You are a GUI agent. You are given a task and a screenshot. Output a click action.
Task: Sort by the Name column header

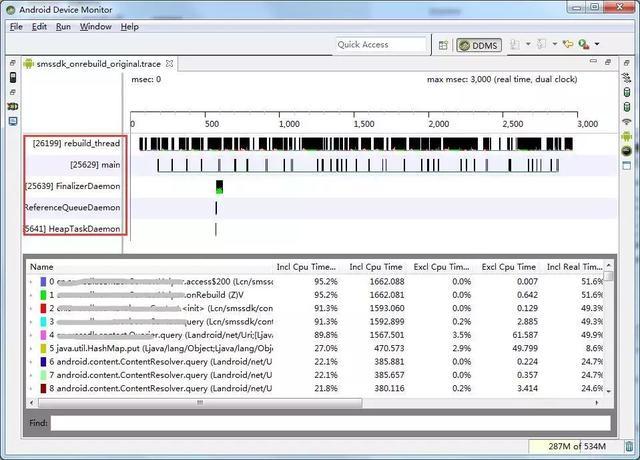(42, 267)
